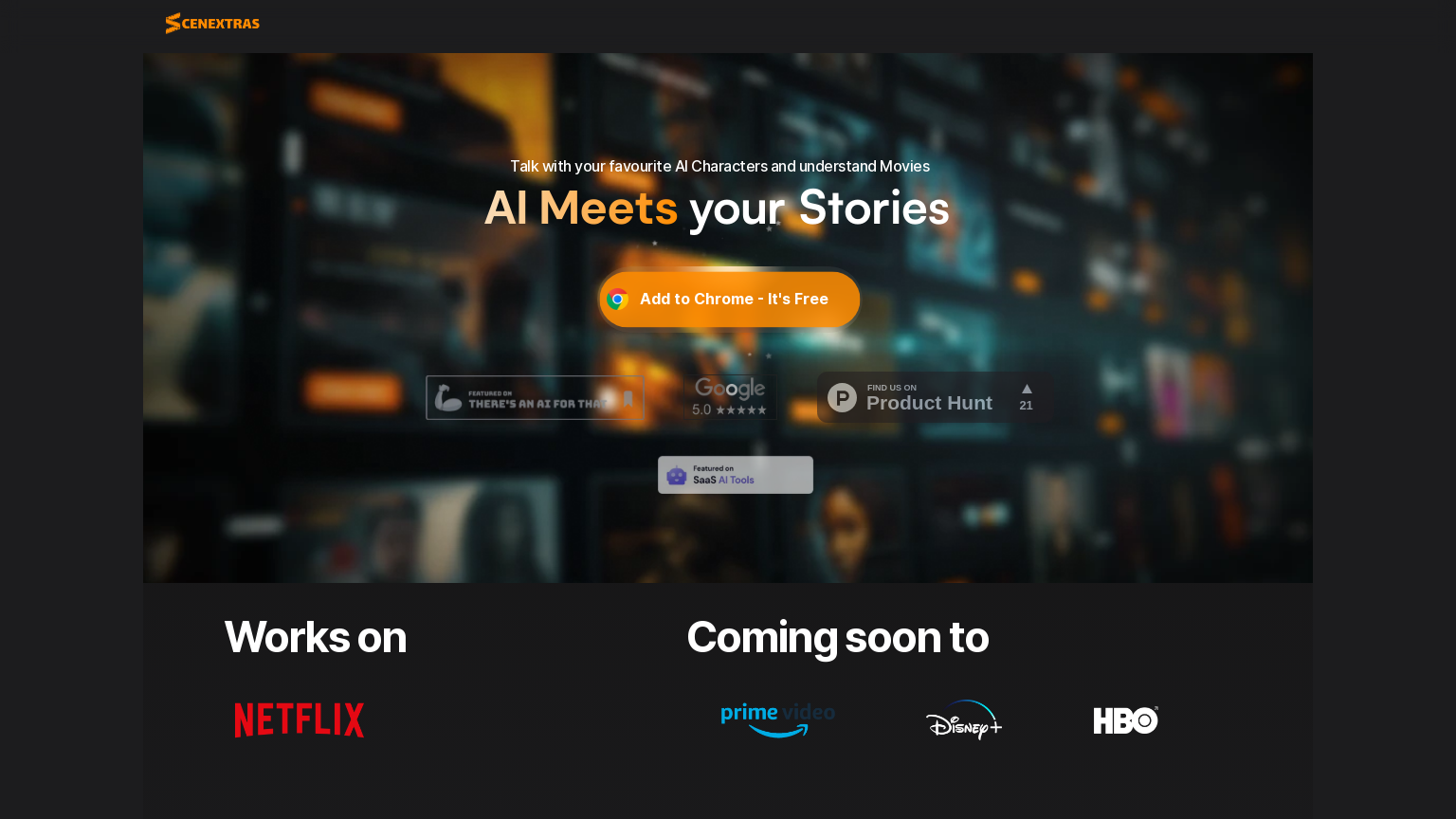This screenshot has height=819, width=1456.
Task: Select the HBO logo
Action: (1126, 720)
